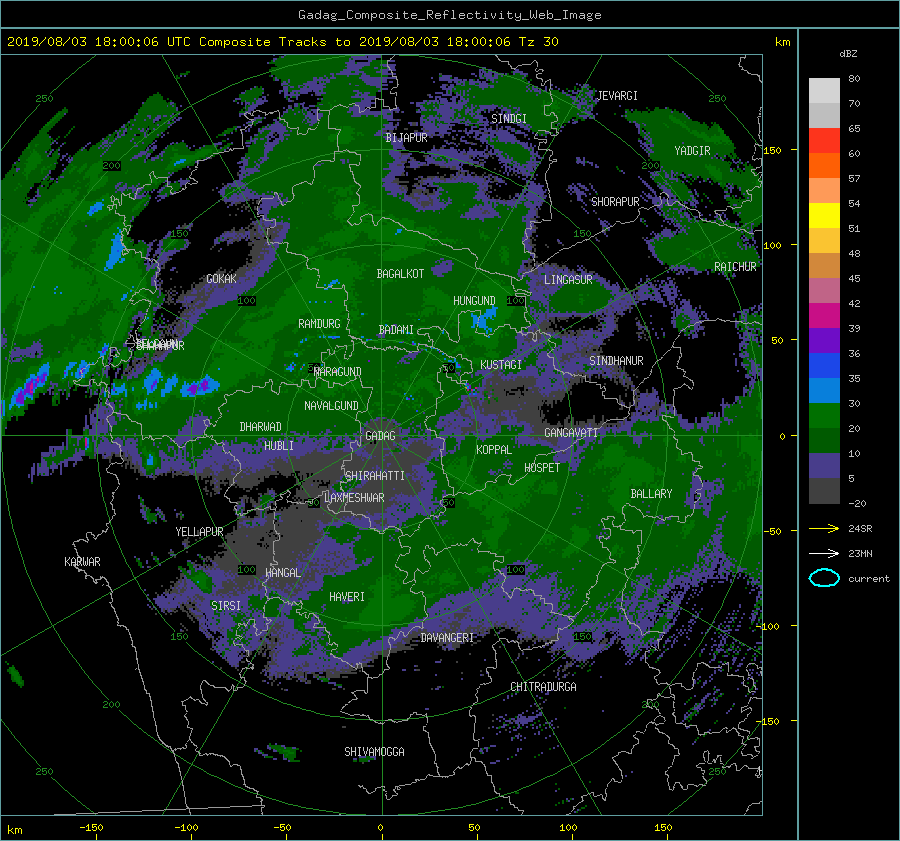Image resolution: width=900 pixels, height=841 pixels.
Task: Select the HAVERI label
Action: 347,597
